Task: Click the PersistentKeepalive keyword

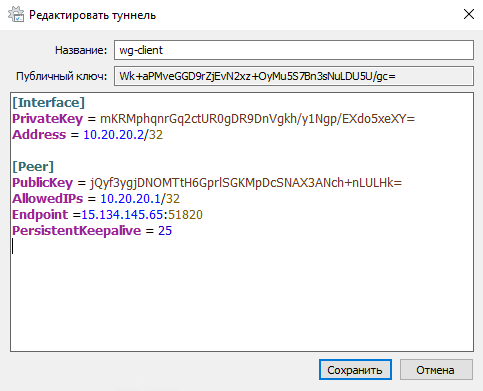Action: tap(77, 231)
